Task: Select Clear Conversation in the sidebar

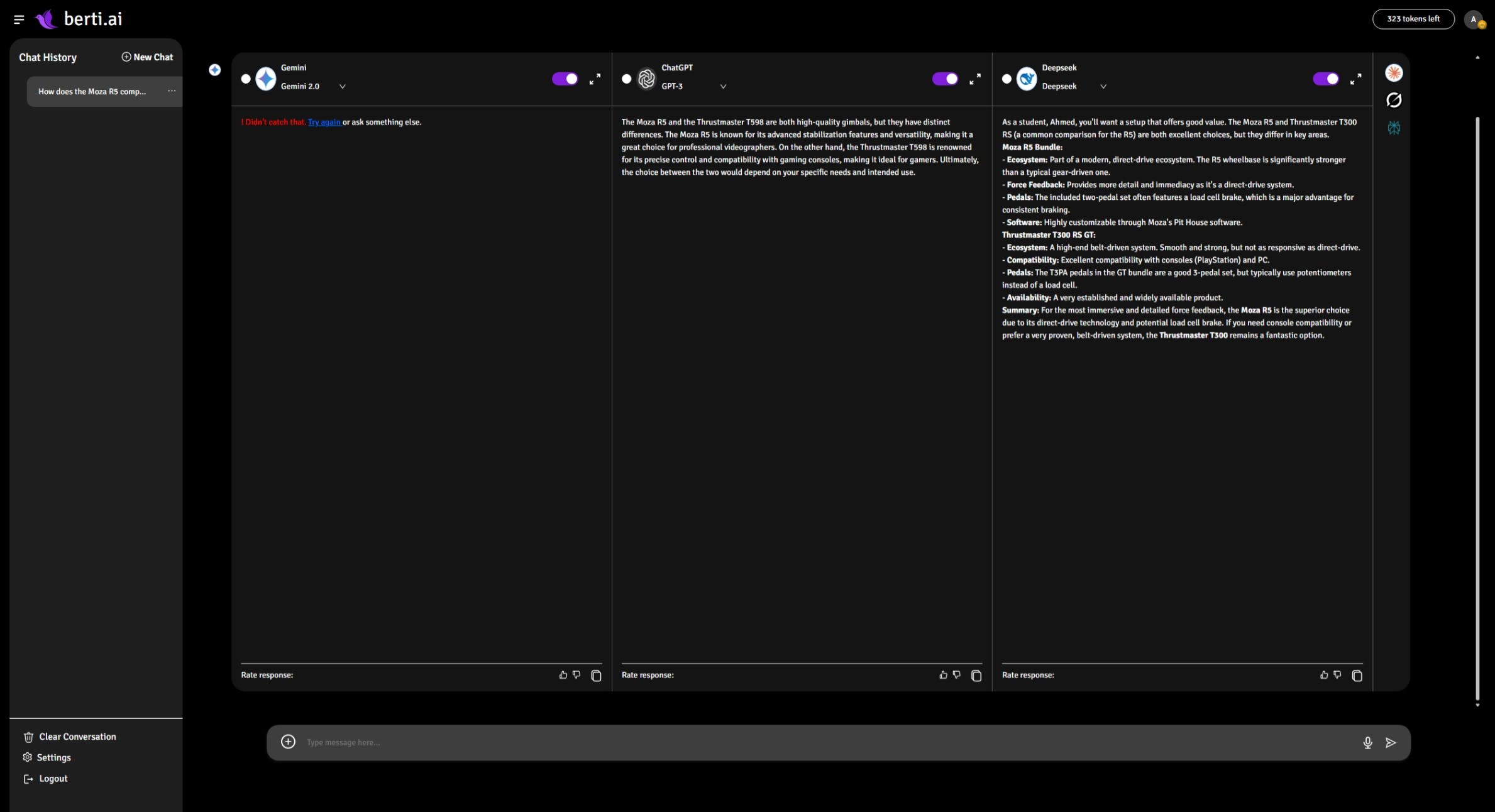Action: pyautogui.click(x=77, y=737)
